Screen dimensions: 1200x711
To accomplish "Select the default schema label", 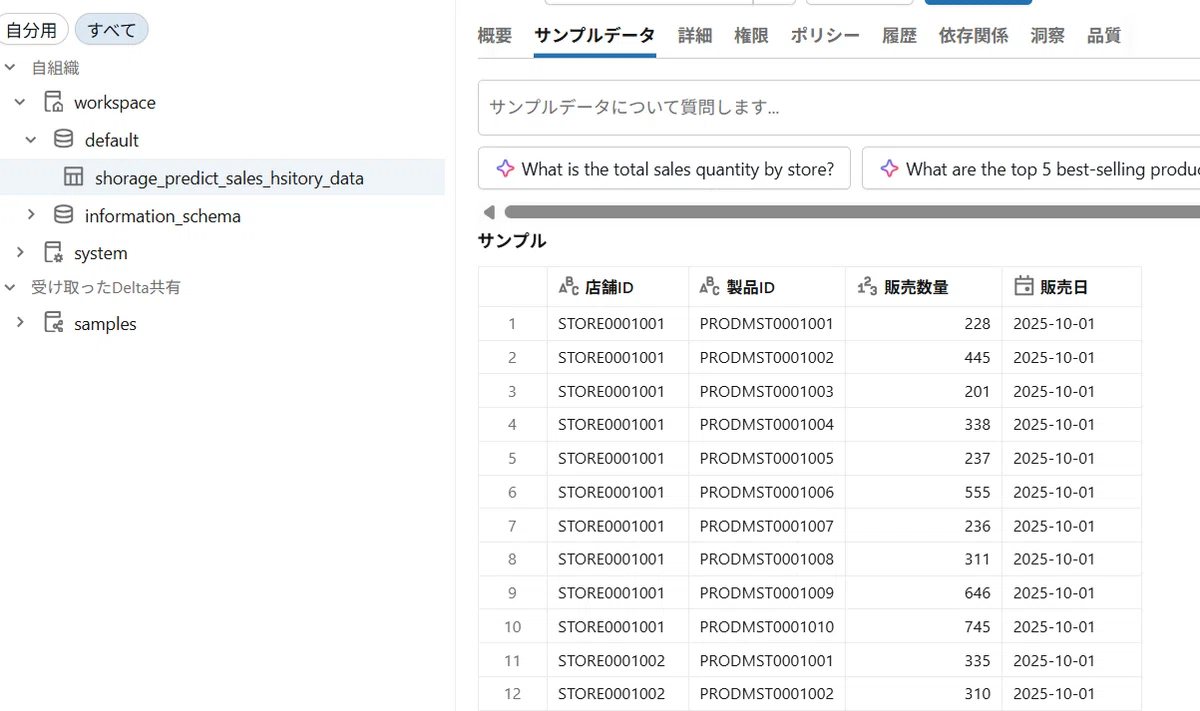I will click(112, 141).
